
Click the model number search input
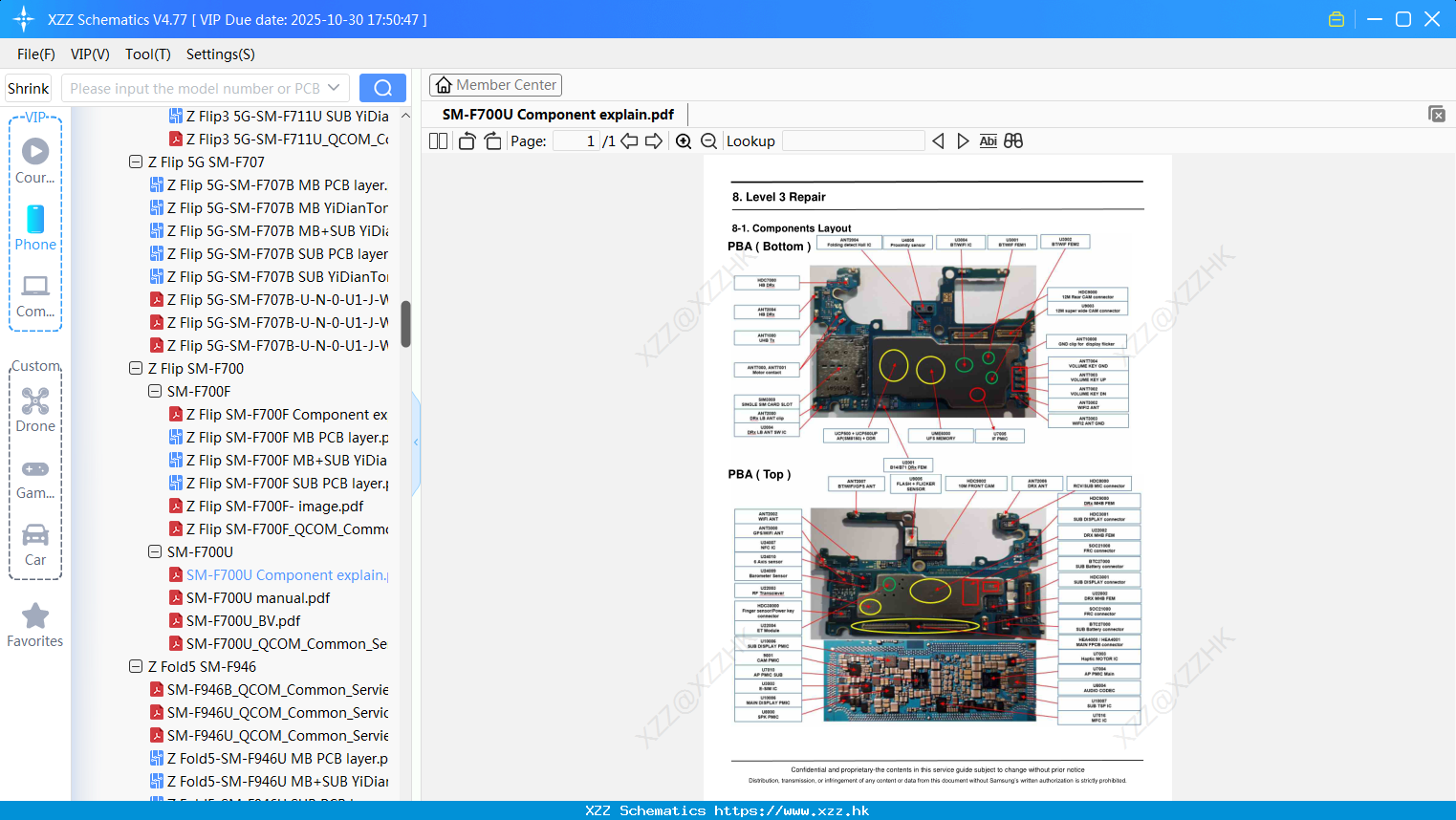coord(194,88)
